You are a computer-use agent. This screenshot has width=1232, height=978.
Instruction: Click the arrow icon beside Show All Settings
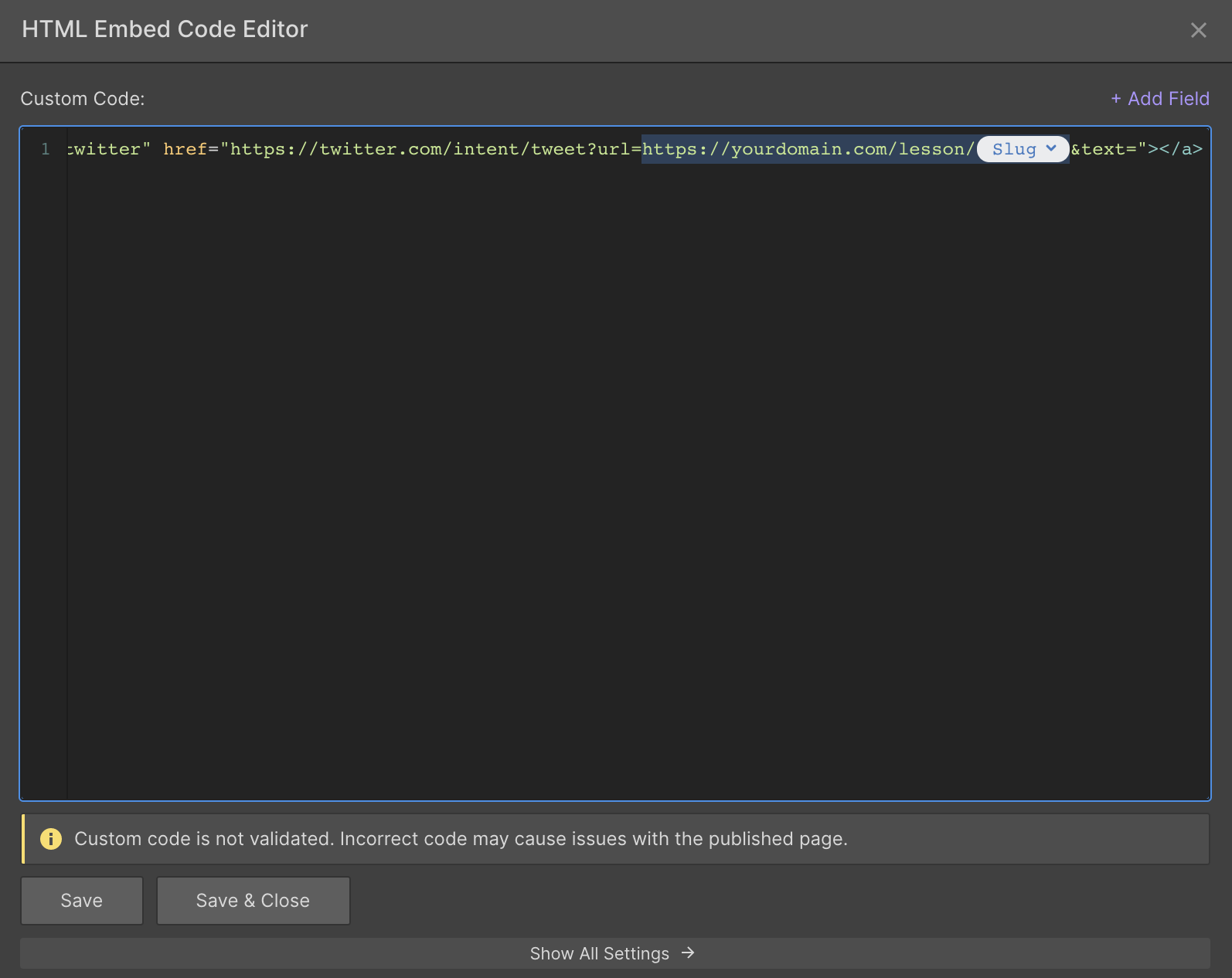[688, 953]
